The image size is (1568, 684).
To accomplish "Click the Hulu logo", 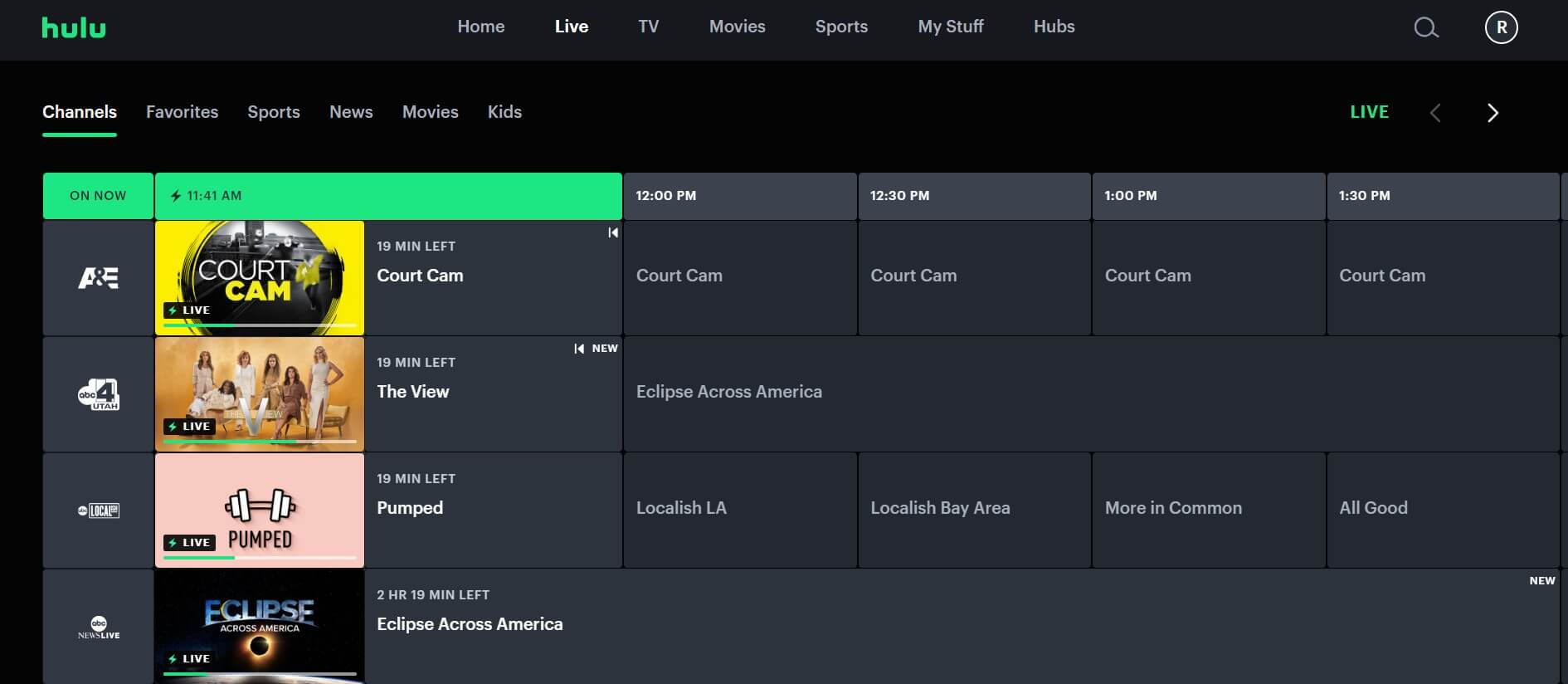I will coord(74,27).
